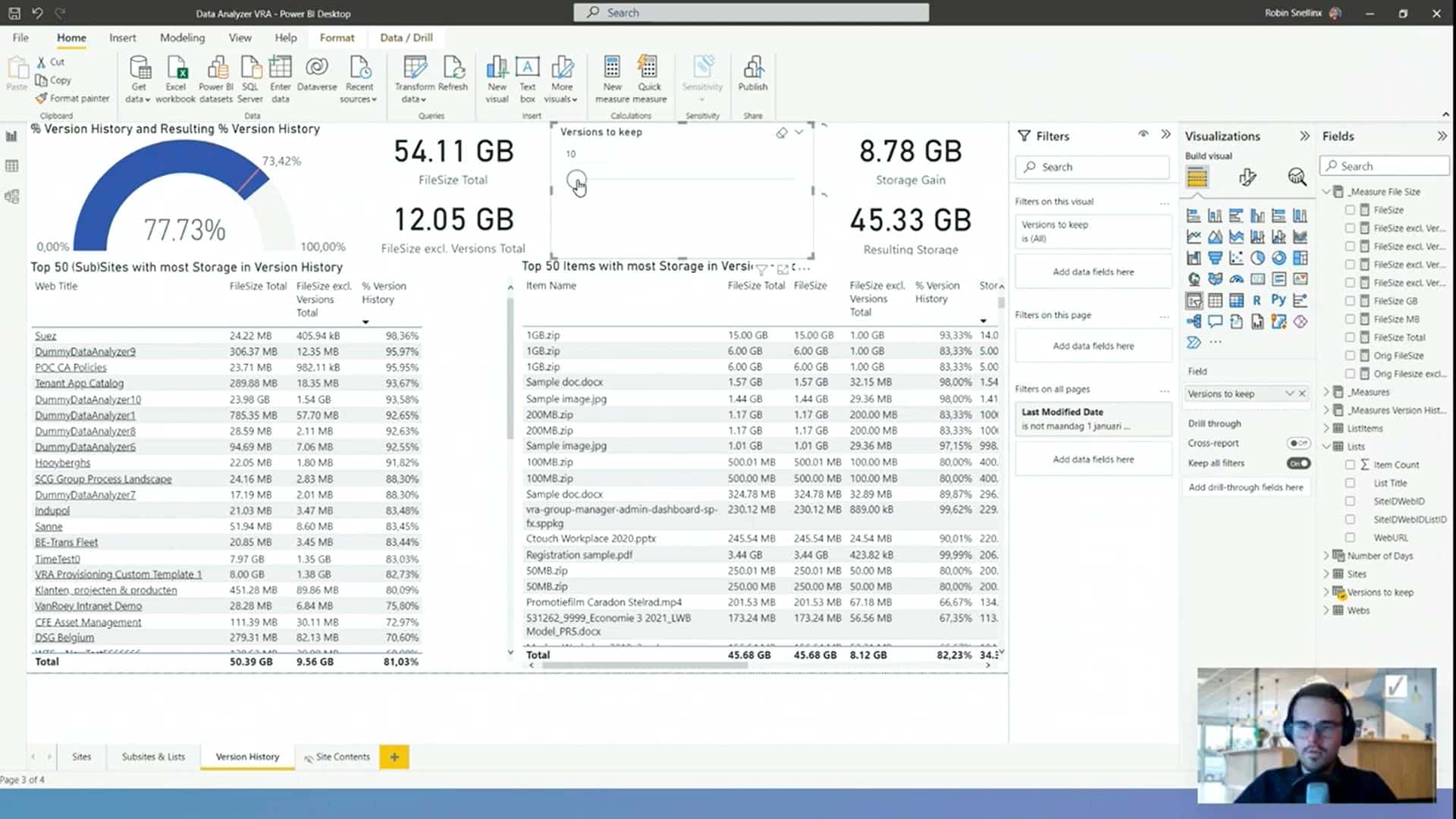The height and width of the screenshot is (819, 1456).
Task: Insert a Text box
Action: (528, 79)
